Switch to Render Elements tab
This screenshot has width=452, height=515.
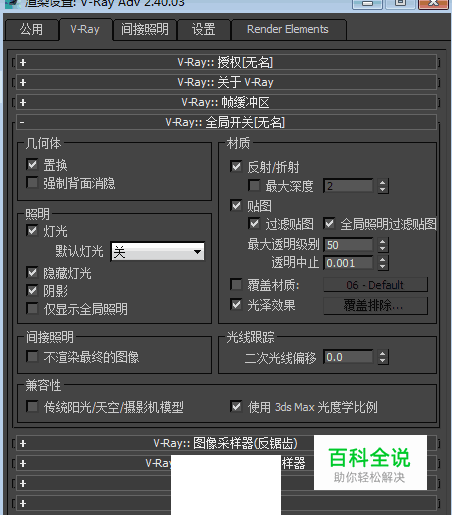click(288, 30)
